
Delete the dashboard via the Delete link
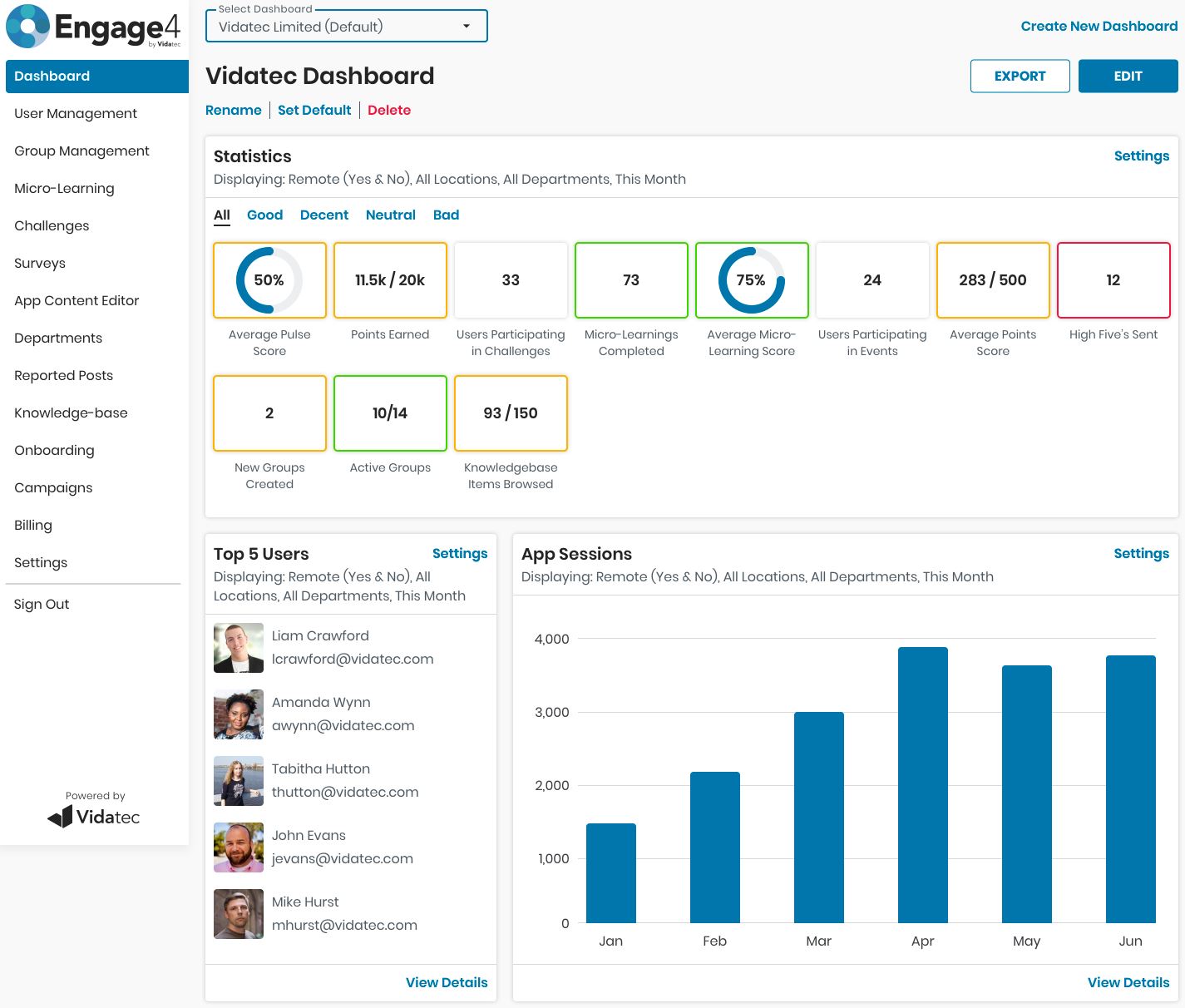tap(389, 110)
